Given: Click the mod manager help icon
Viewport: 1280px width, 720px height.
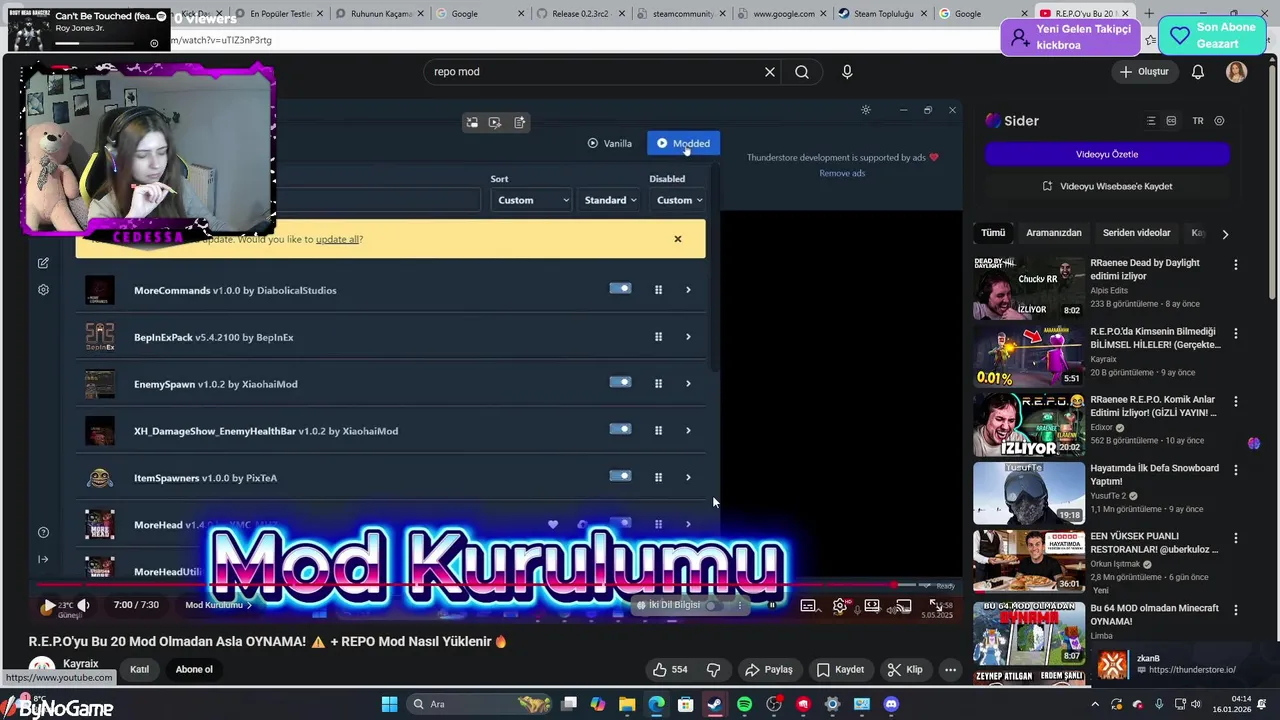Looking at the screenshot, I should [43, 532].
